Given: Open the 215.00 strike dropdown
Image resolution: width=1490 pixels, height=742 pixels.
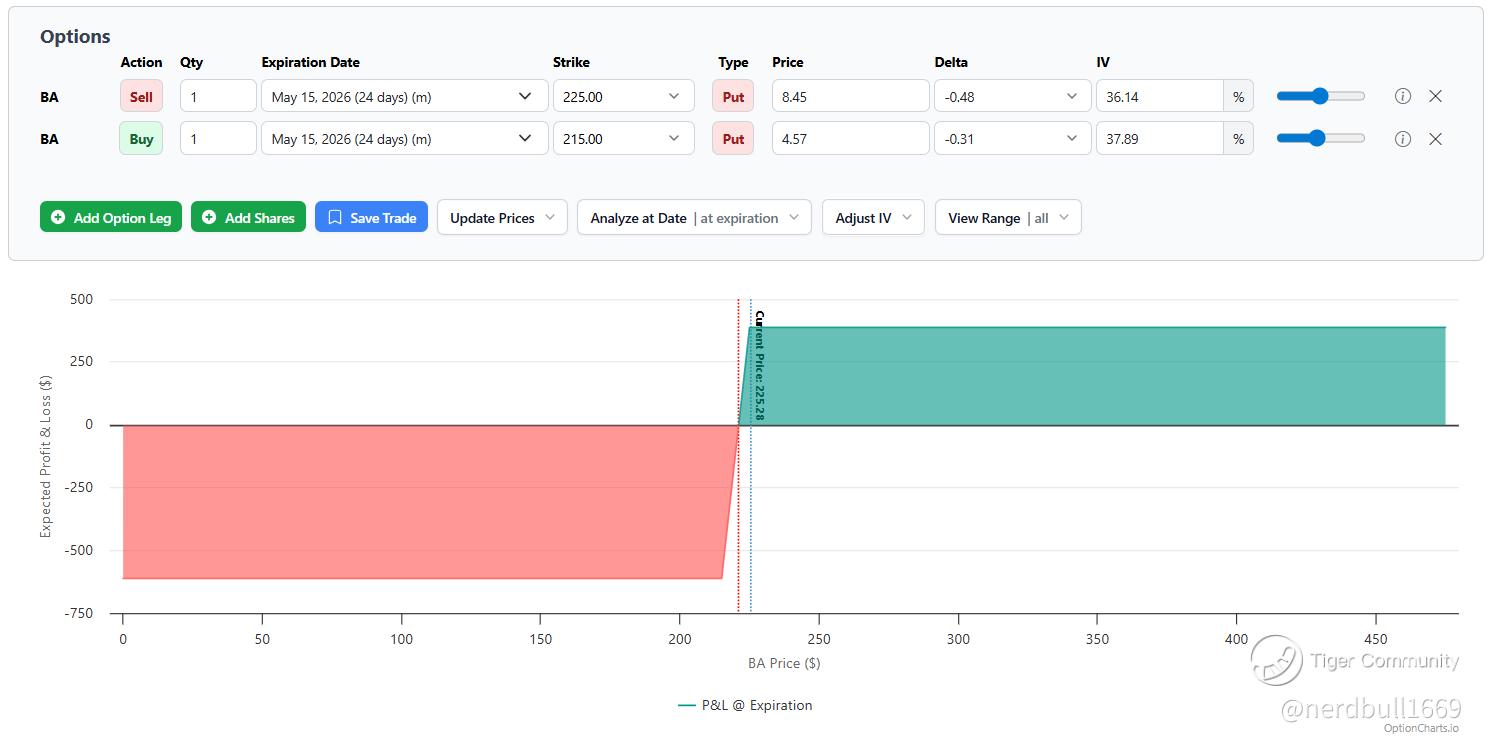Looking at the screenshot, I should (623, 139).
